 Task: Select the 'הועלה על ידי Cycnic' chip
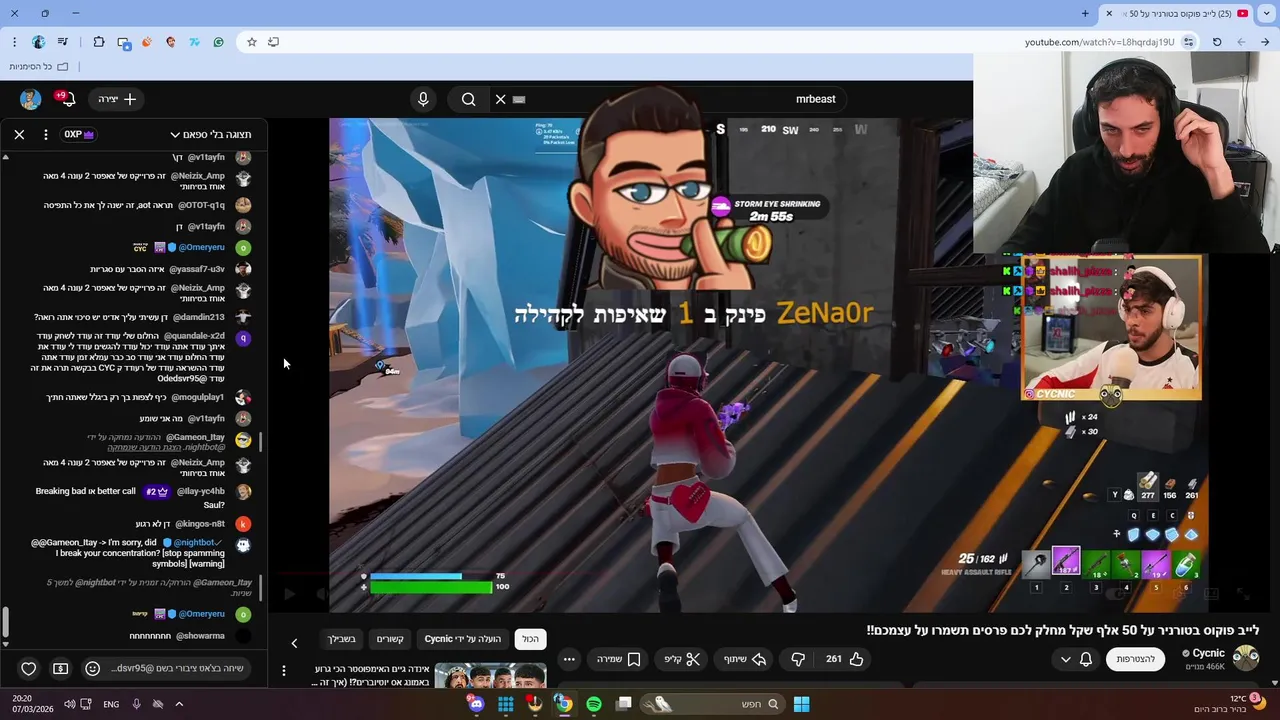[x=463, y=639]
